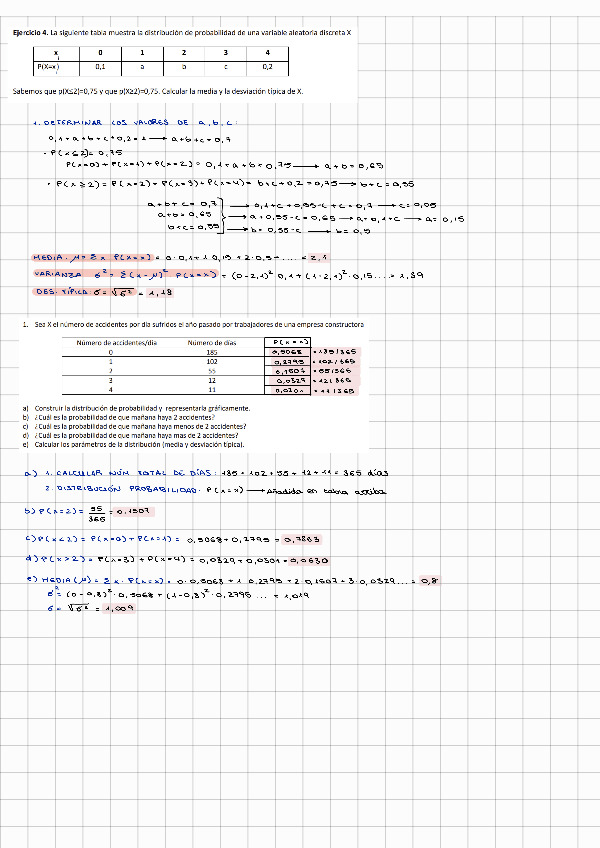
Task: Click the highlighted result "1,18"
Action: pos(161,293)
